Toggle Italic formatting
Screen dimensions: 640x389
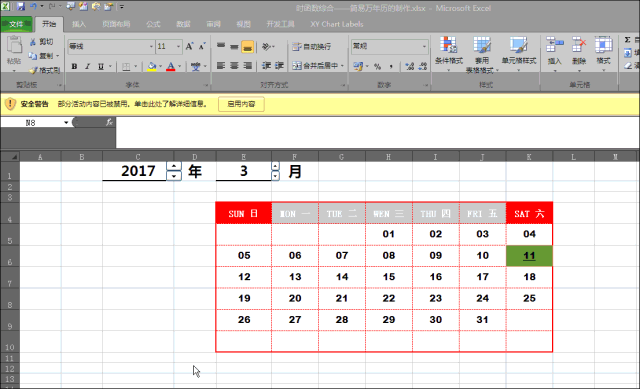coord(87,66)
